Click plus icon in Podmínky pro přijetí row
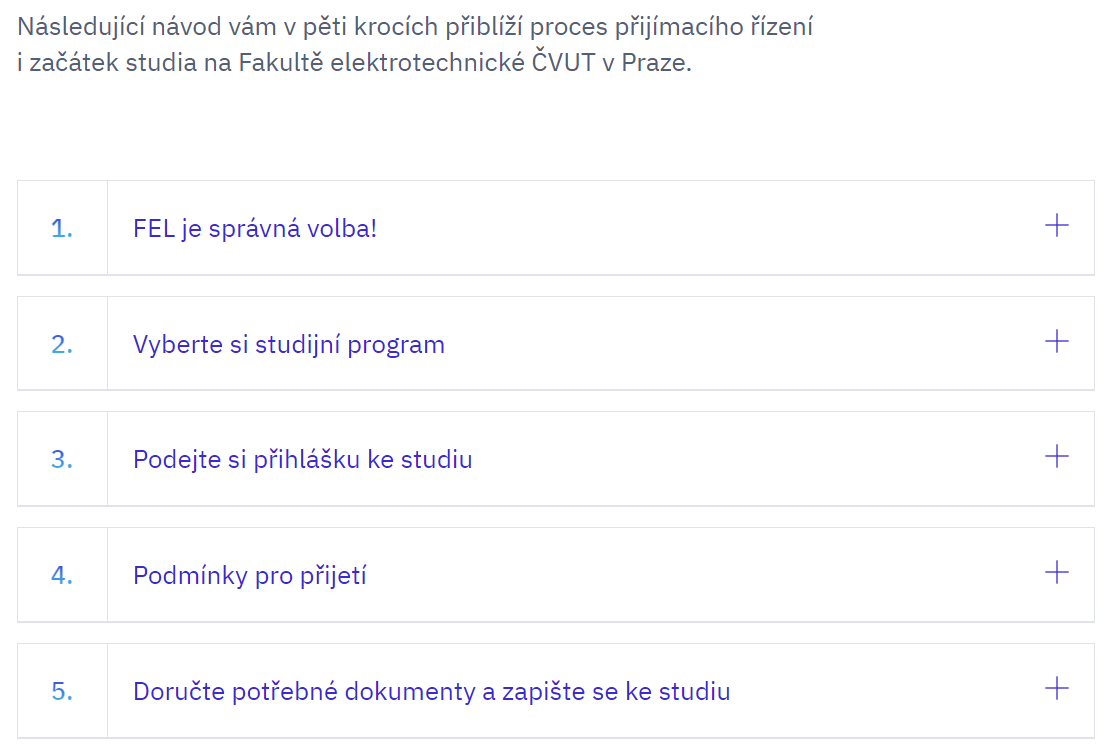Screen dimensions: 1110x755 [1056, 573]
